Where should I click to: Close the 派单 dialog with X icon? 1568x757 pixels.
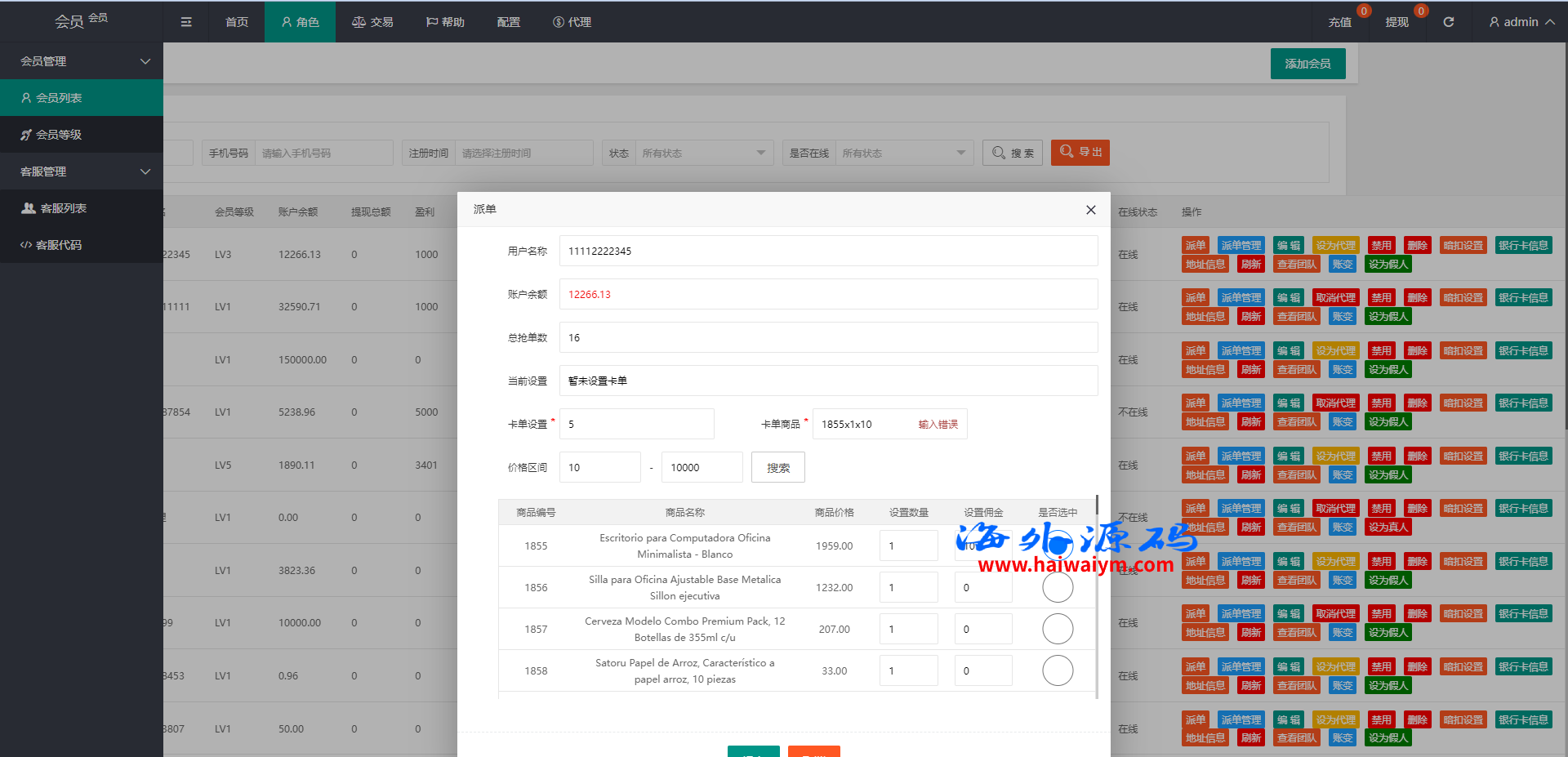click(x=1090, y=210)
